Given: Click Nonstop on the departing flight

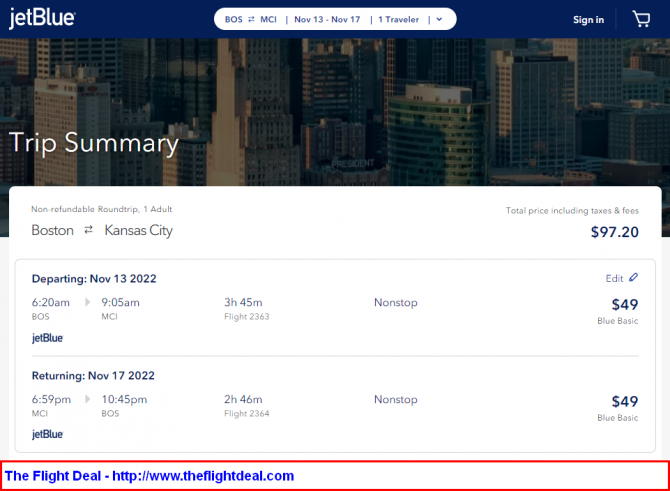Looking at the screenshot, I should pyautogui.click(x=396, y=303).
